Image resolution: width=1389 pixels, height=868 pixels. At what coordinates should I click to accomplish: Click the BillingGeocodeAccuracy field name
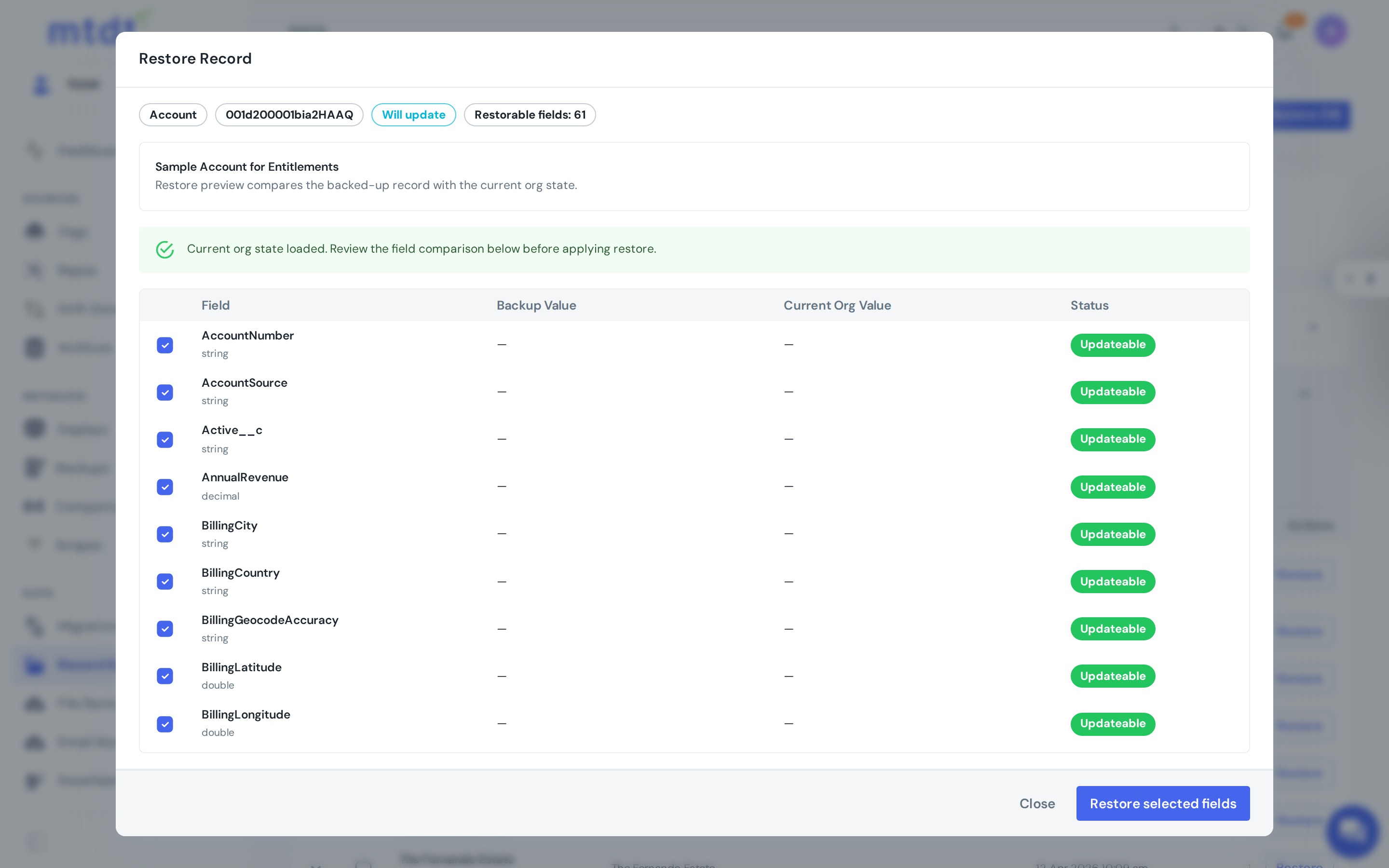point(270,620)
